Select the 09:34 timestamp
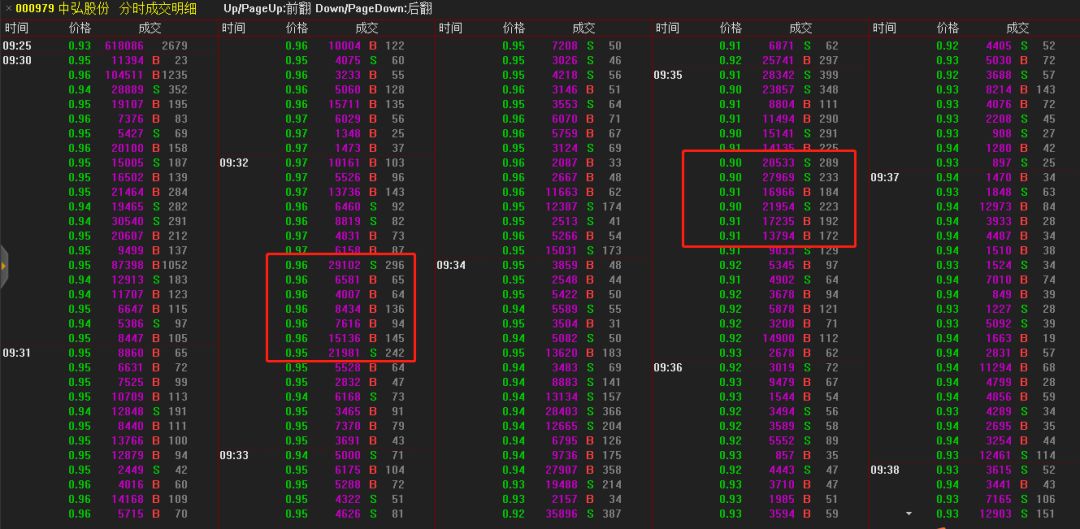This screenshot has height=529, width=1080. pos(450,265)
